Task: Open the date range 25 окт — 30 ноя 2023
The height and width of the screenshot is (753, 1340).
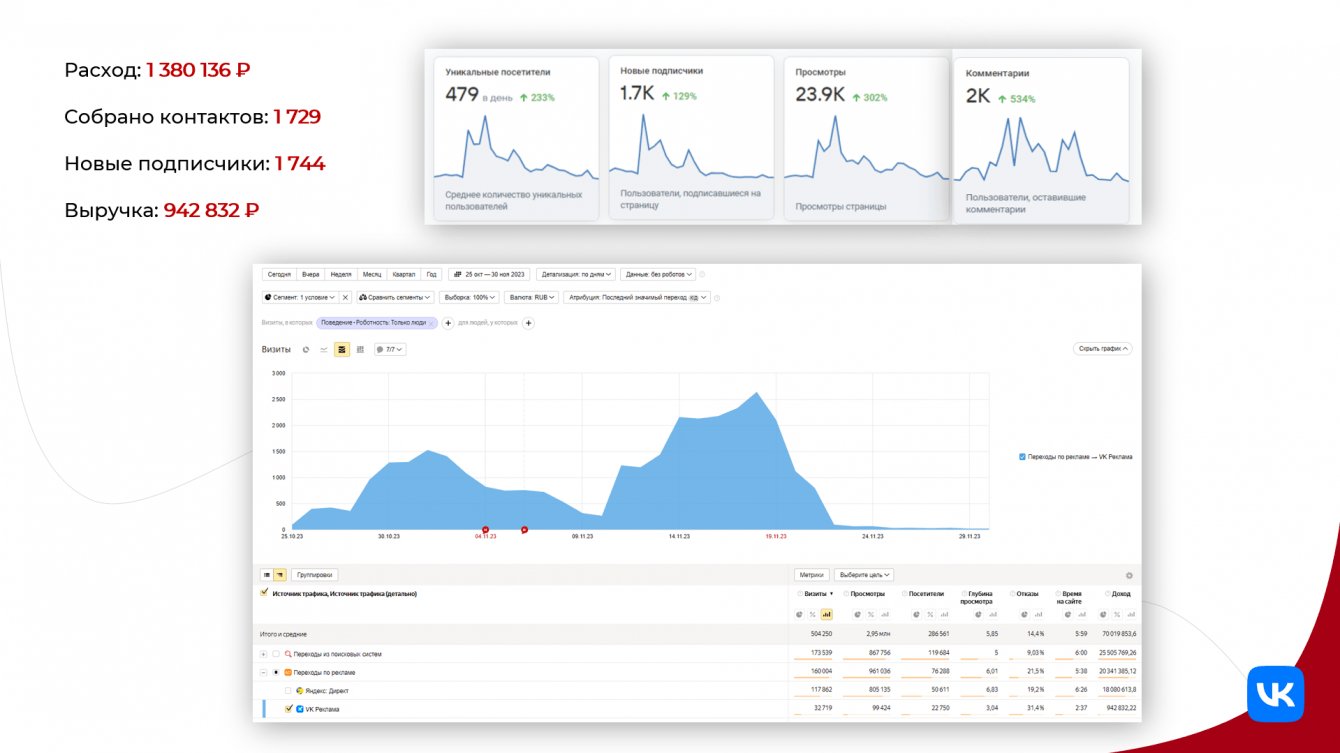Action: pos(489,274)
